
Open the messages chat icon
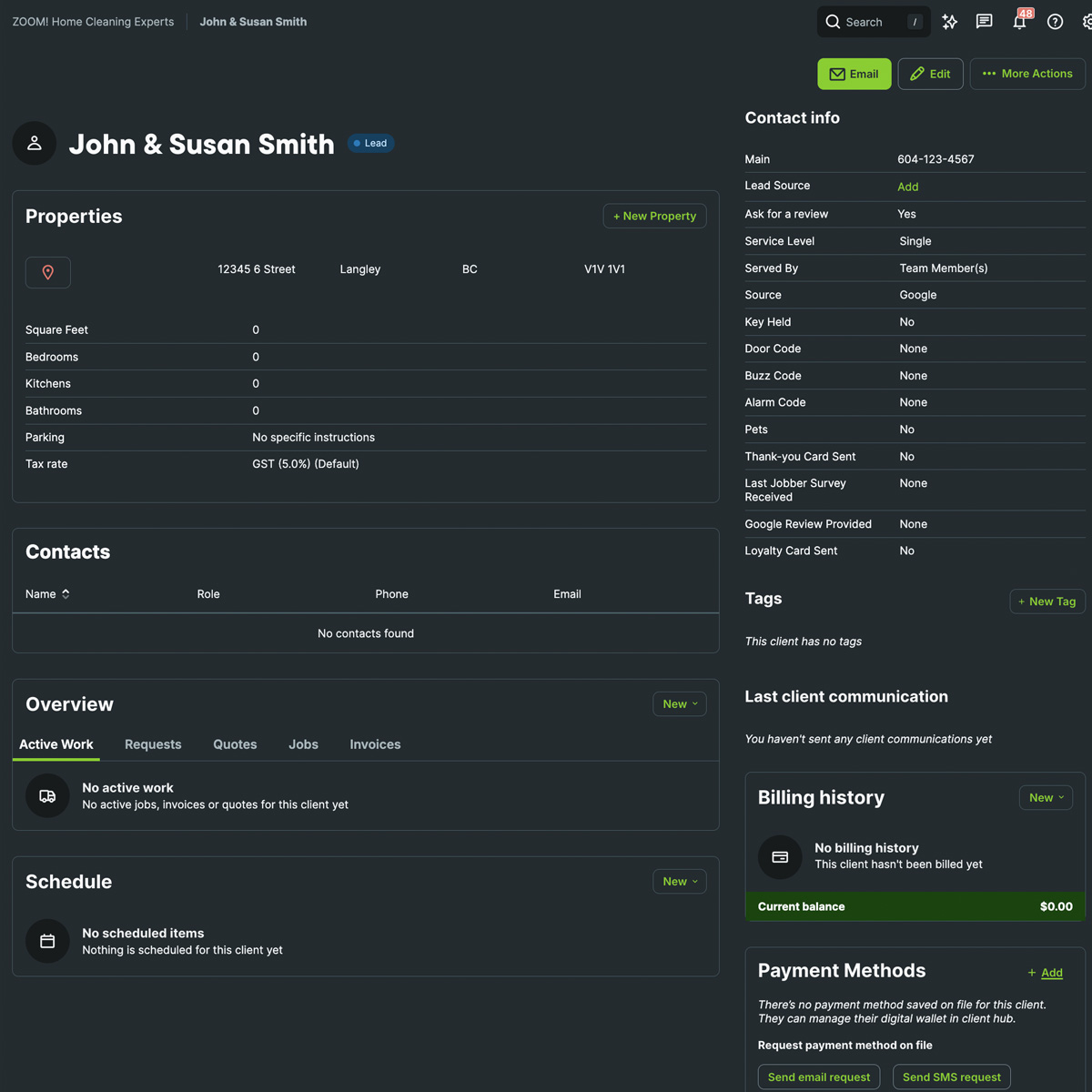(984, 22)
